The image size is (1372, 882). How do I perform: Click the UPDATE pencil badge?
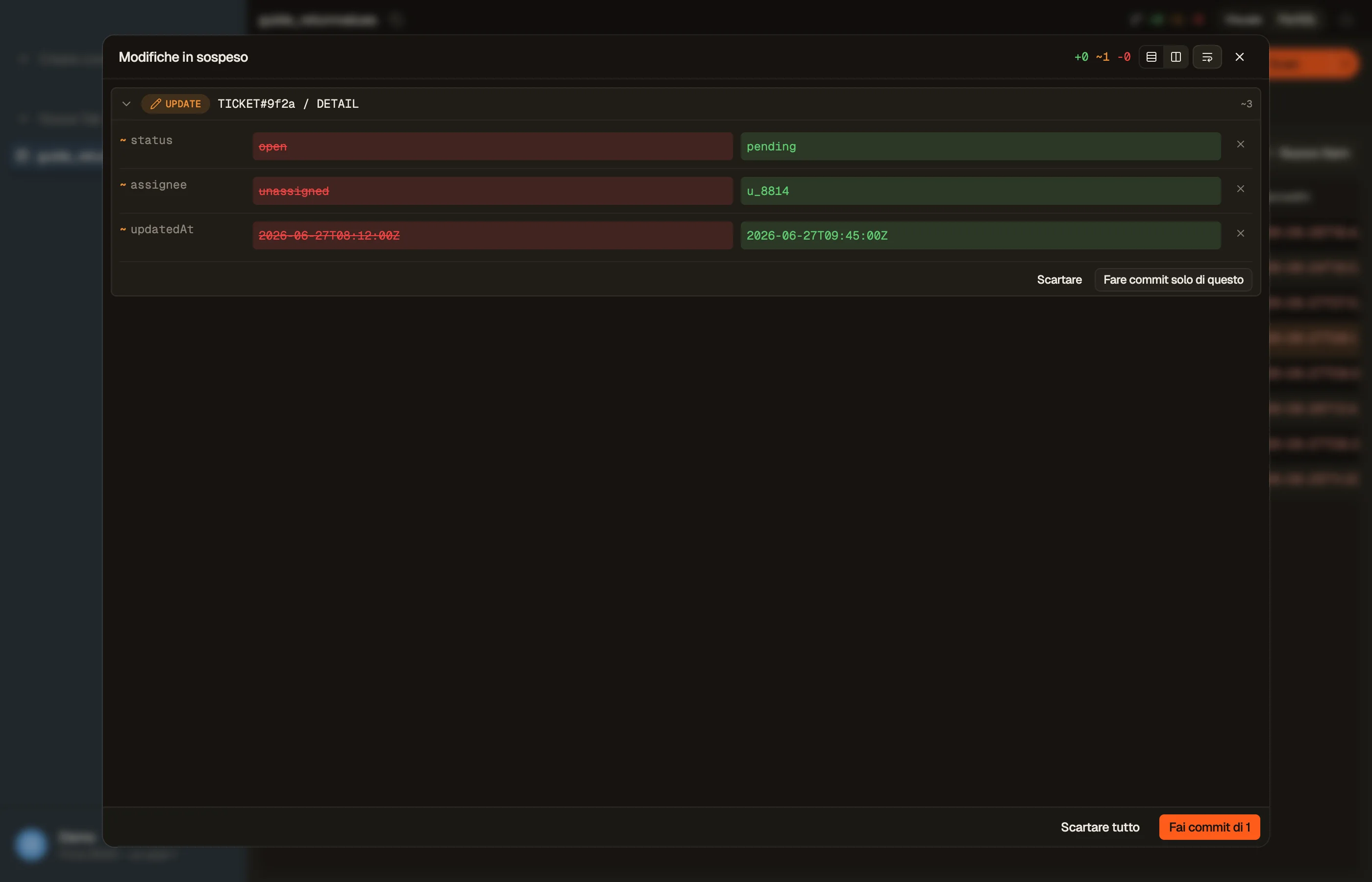coord(176,104)
